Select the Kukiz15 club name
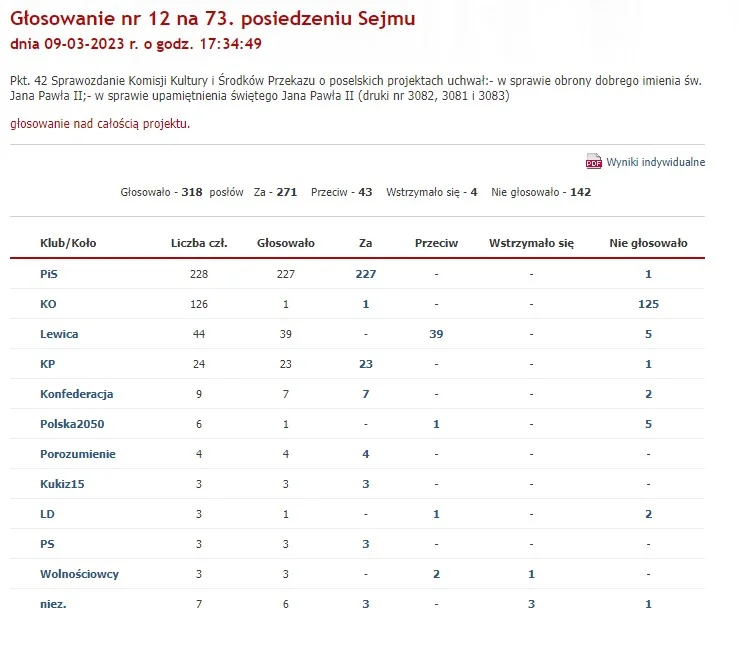 (62, 484)
